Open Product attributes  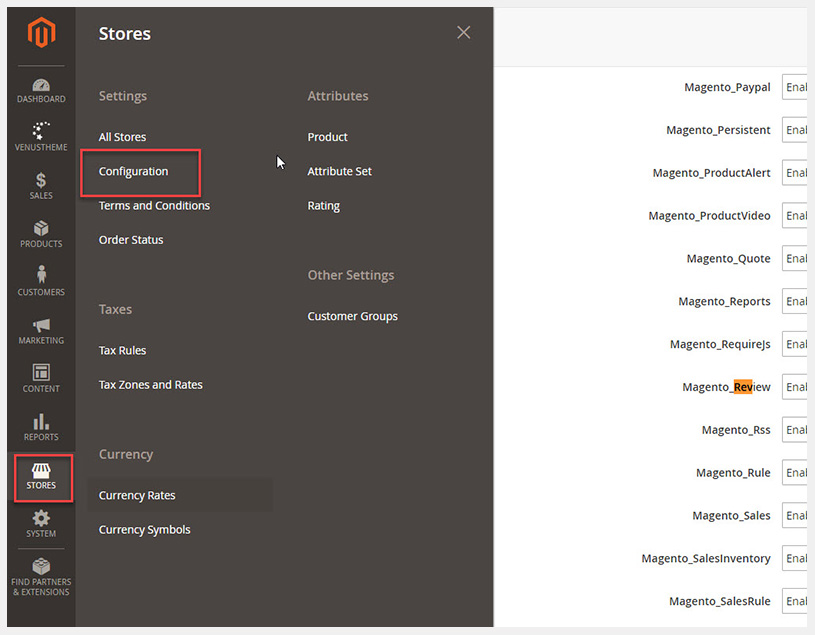point(327,137)
